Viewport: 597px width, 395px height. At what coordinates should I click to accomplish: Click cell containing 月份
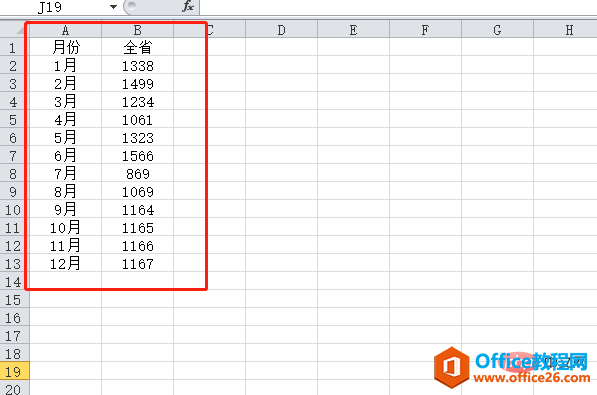coord(65,47)
